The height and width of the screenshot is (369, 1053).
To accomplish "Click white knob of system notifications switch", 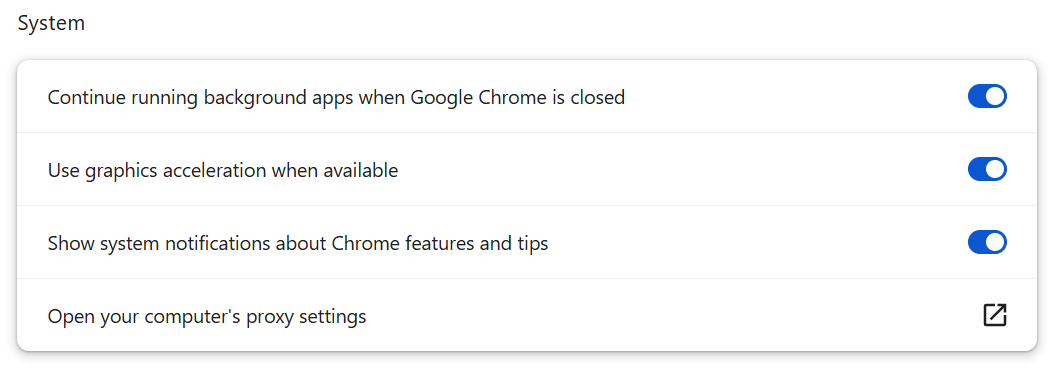I will [995, 243].
